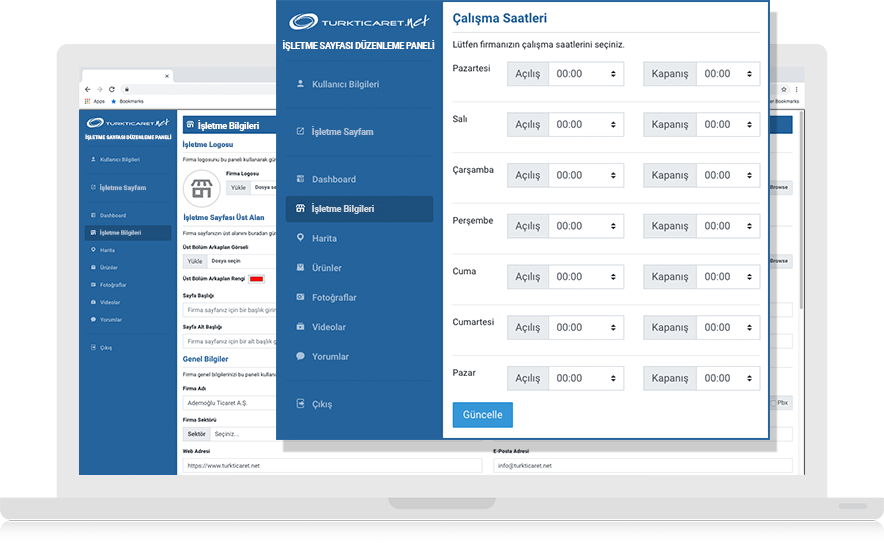Click the Sayfa Alt Başlığı input field

(x=229, y=341)
